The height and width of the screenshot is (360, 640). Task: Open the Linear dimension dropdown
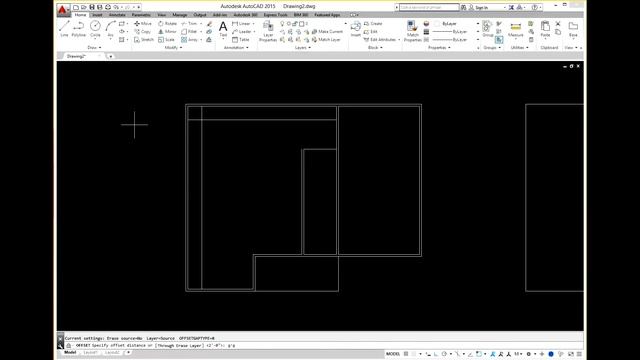253,24
